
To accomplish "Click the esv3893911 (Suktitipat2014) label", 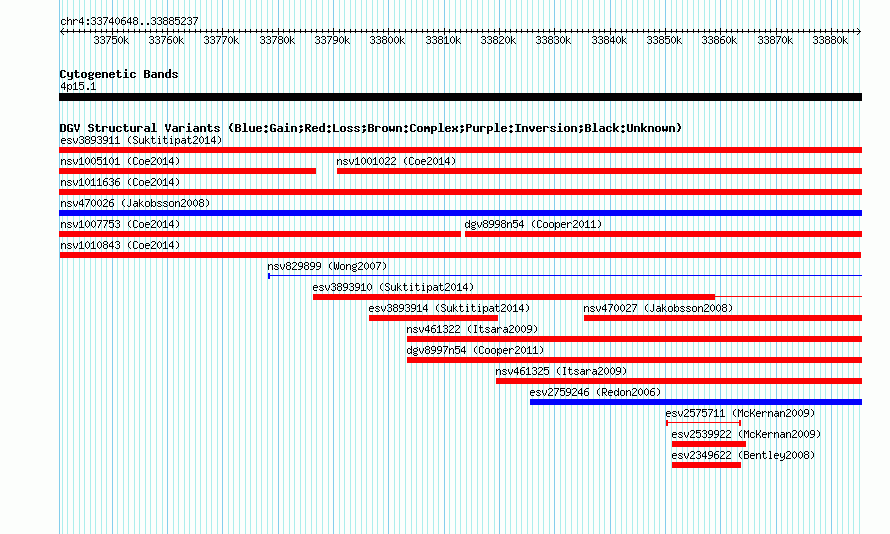I will coord(141,140).
